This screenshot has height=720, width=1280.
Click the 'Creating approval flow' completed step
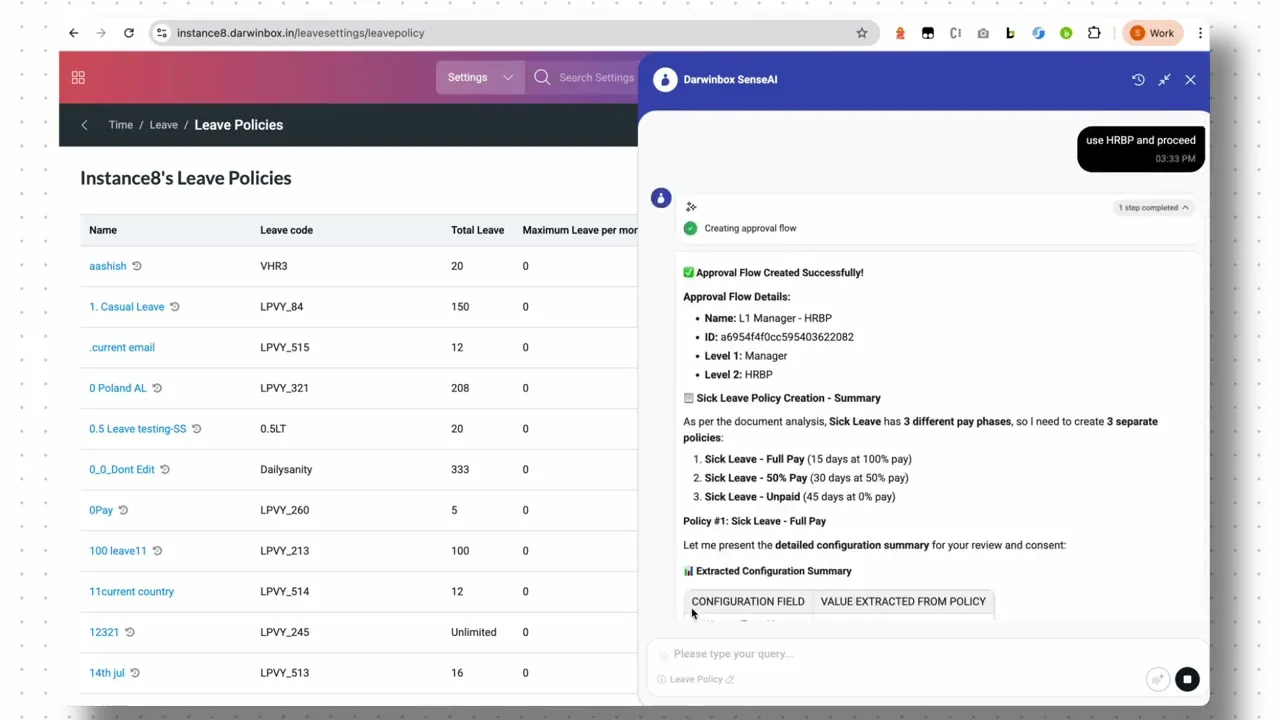tap(750, 228)
